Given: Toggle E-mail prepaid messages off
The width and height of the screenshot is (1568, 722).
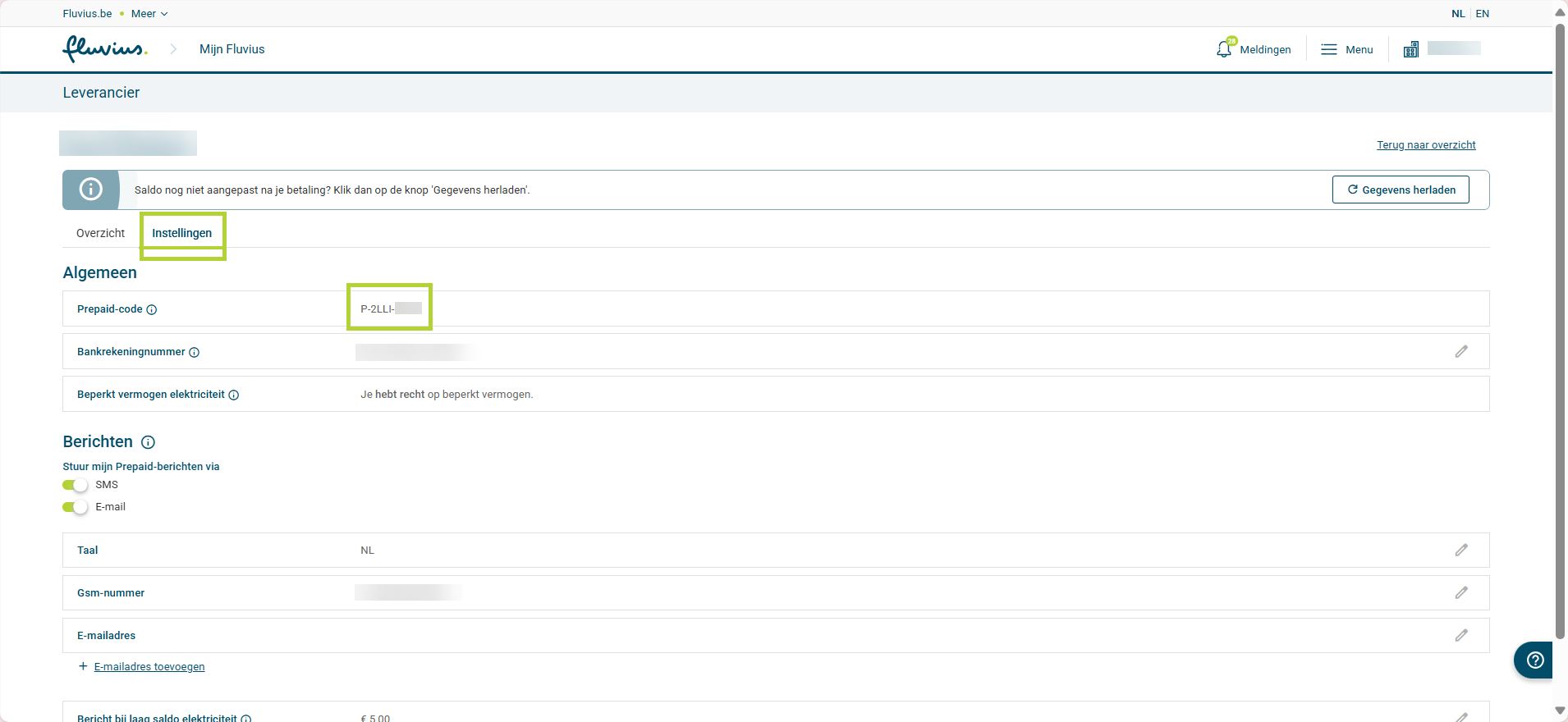Looking at the screenshot, I should (x=75, y=507).
